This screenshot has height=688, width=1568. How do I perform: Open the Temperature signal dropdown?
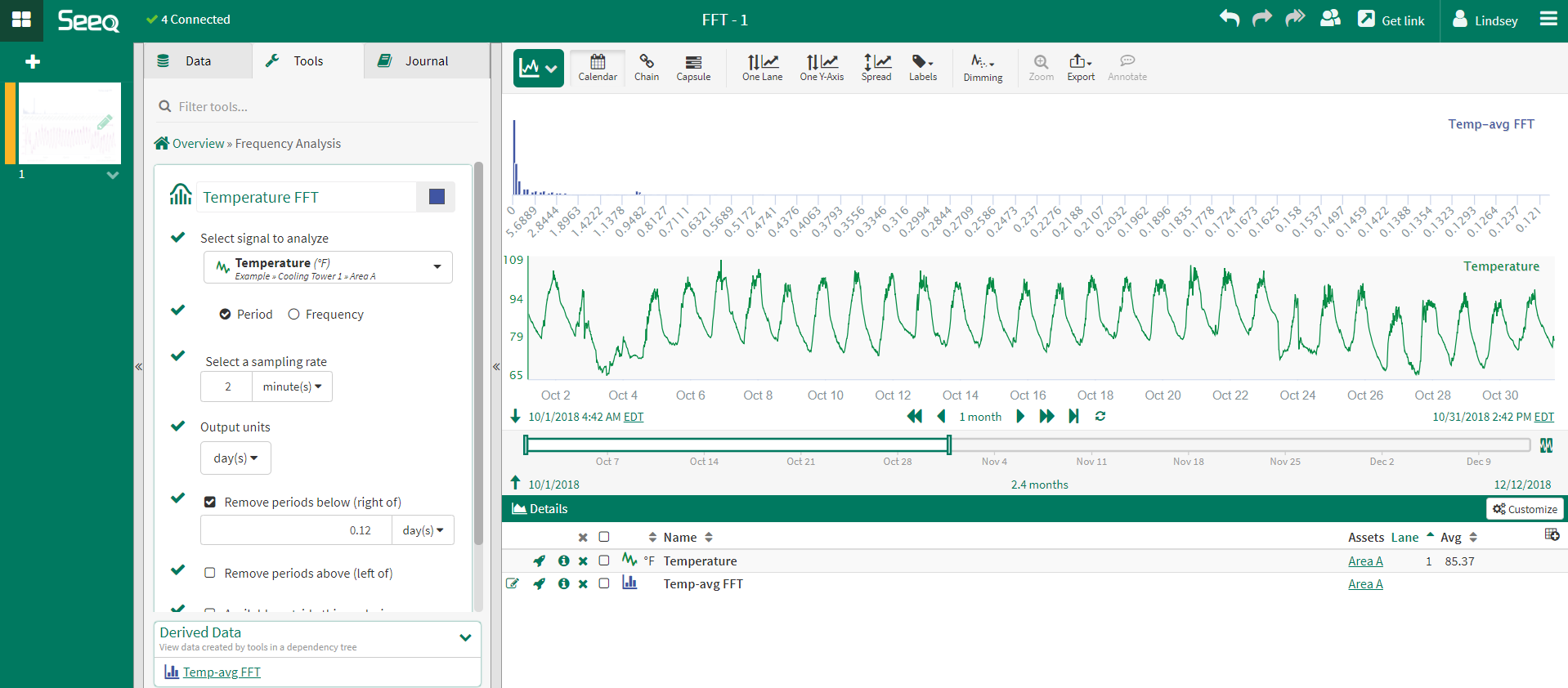coord(328,267)
